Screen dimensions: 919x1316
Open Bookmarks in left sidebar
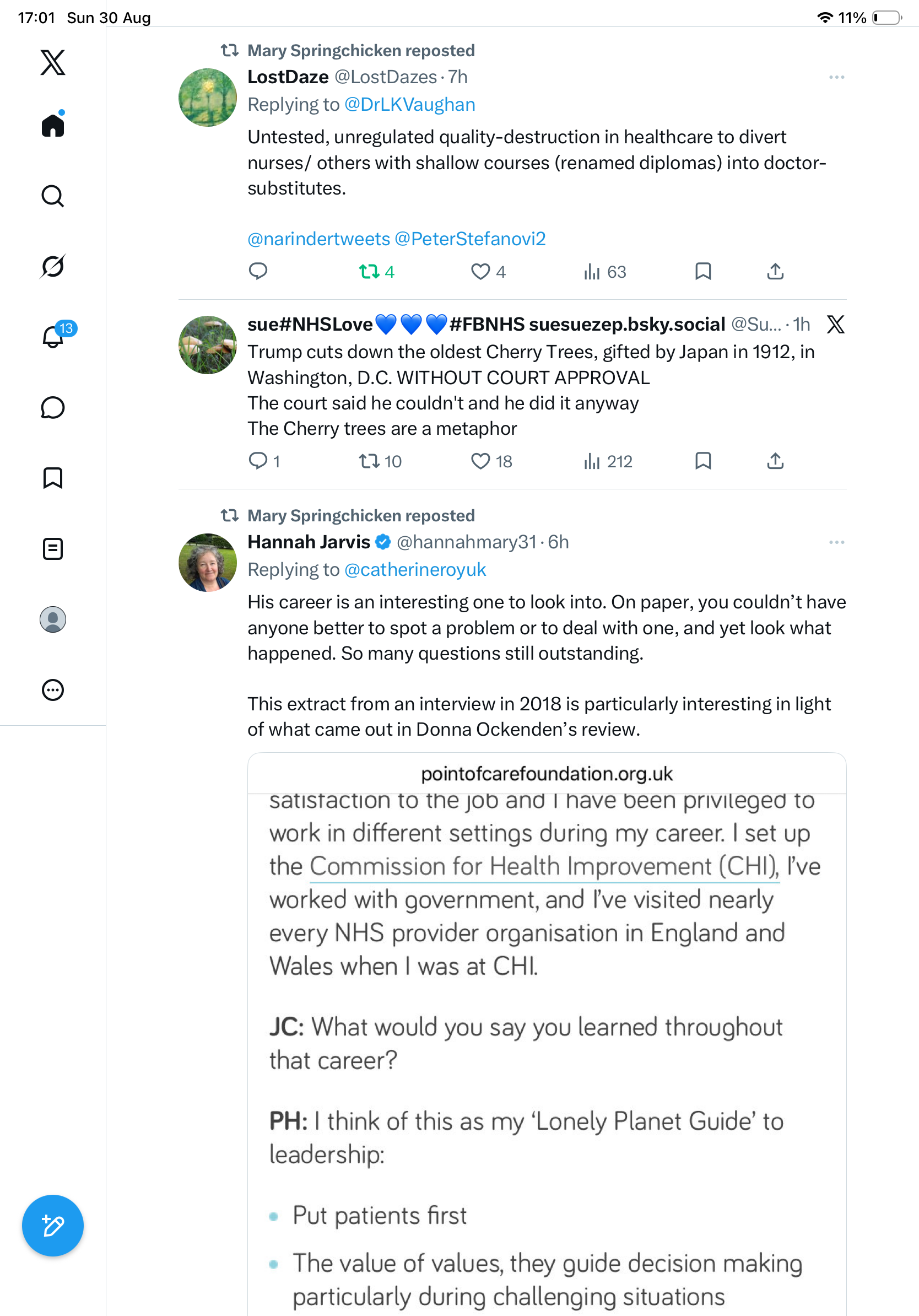[53, 477]
